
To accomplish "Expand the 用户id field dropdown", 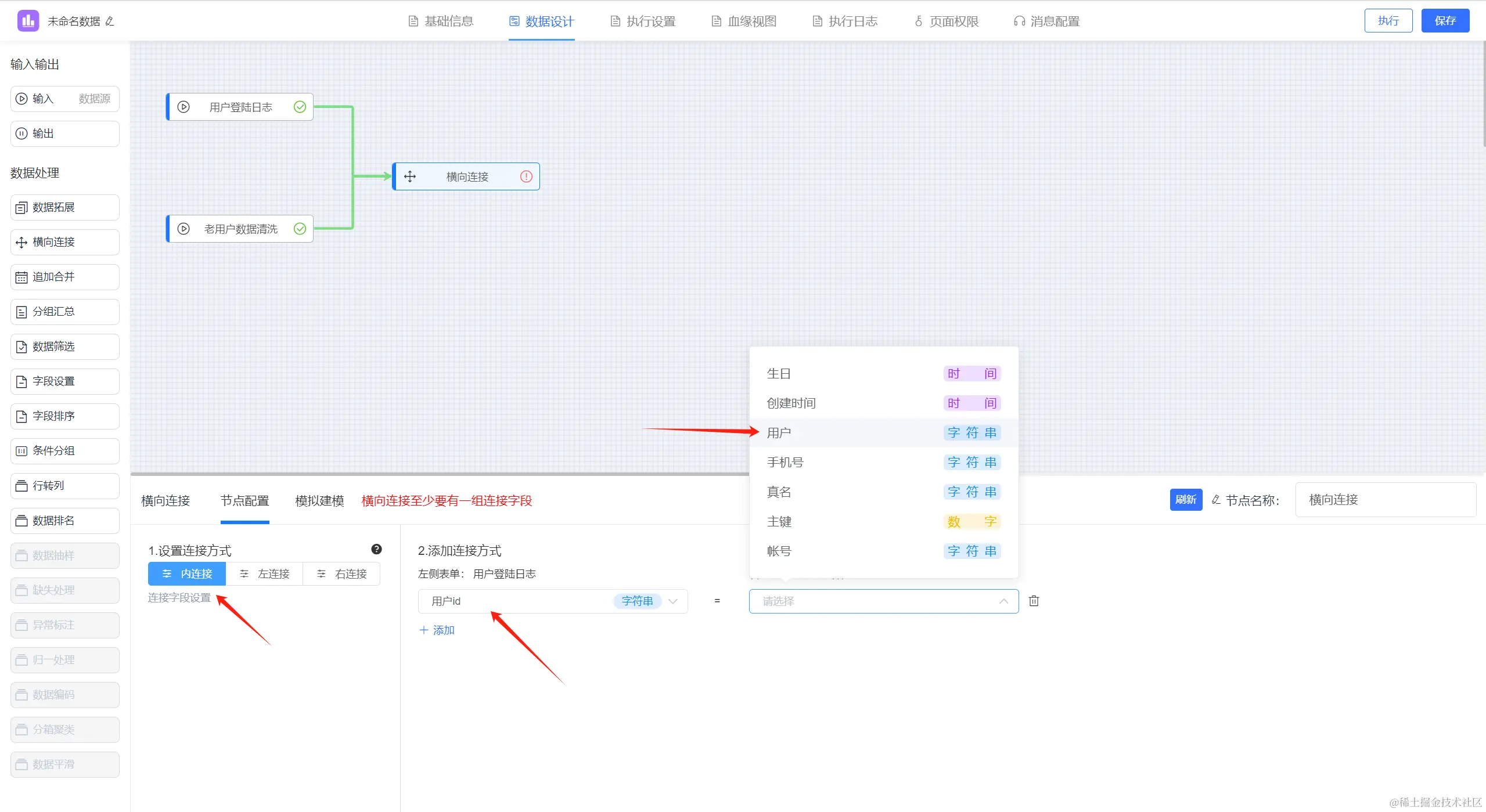I will tap(673, 601).
